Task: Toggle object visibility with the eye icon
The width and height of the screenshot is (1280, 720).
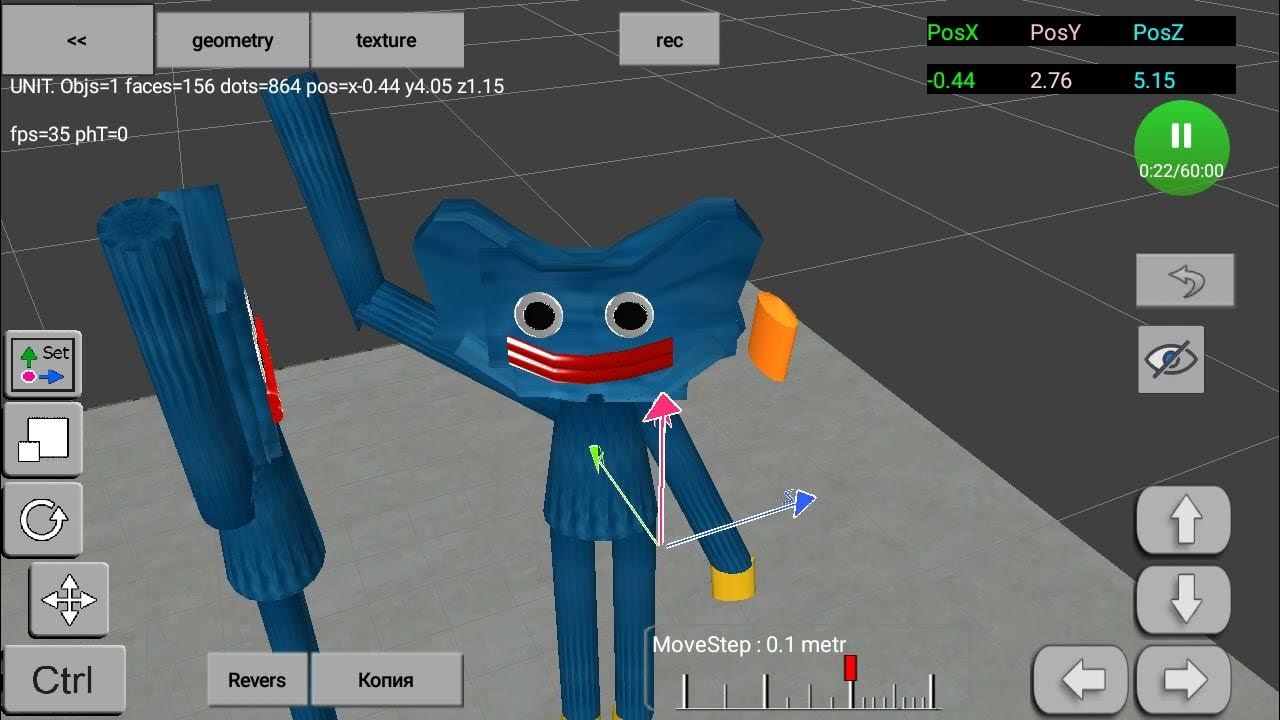Action: point(1171,359)
